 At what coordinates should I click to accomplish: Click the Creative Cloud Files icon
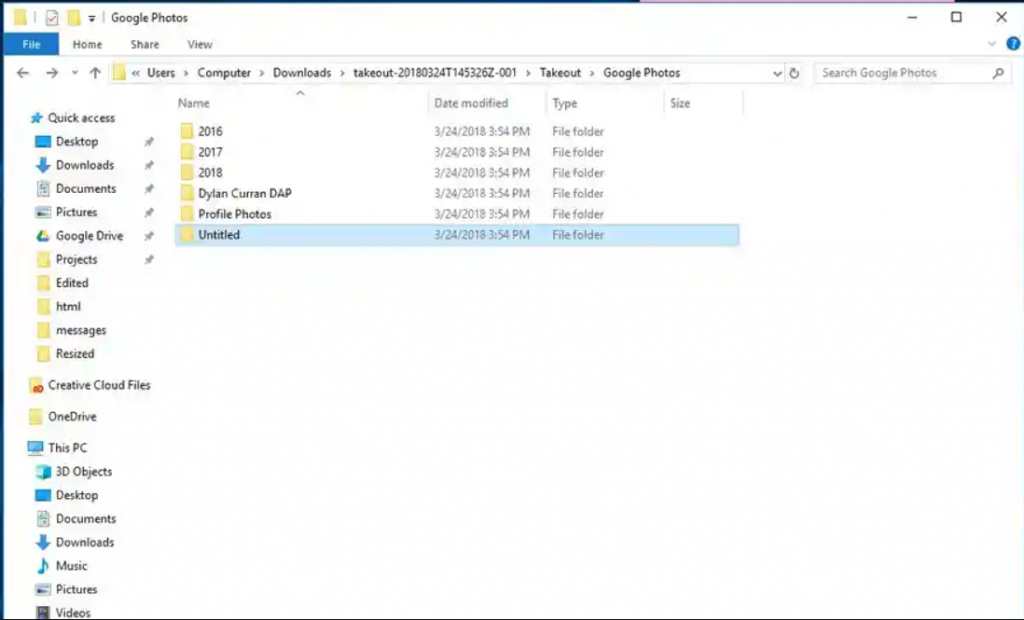pos(37,385)
